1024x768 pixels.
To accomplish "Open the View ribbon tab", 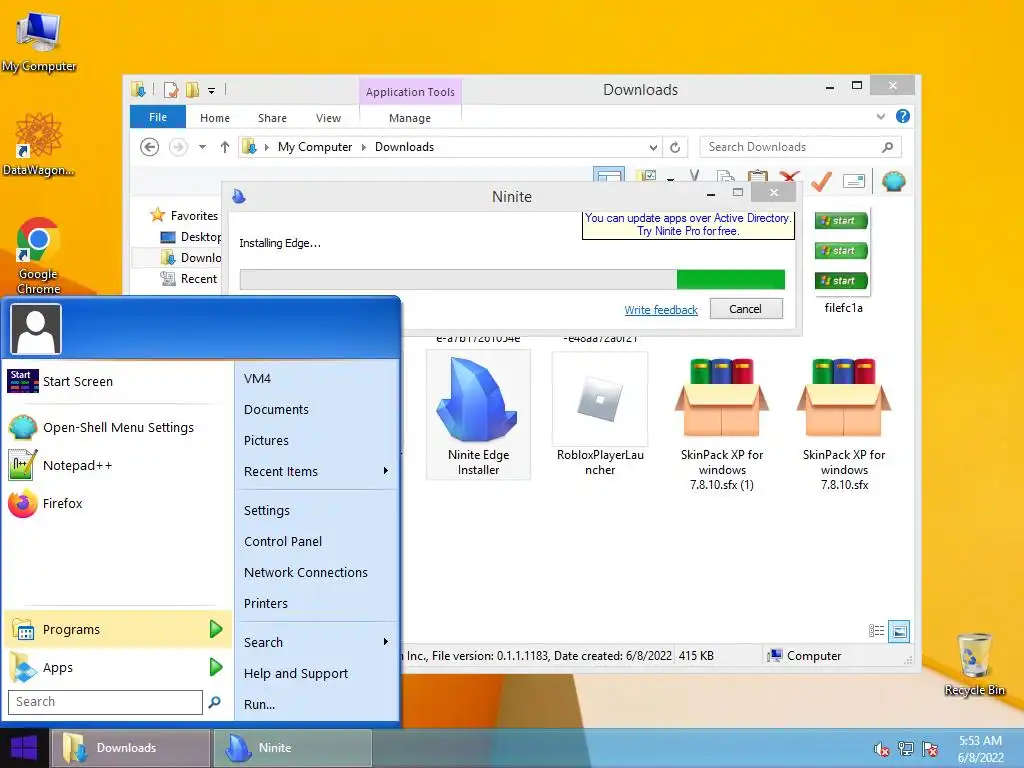I will pyautogui.click(x=328, y=118).
